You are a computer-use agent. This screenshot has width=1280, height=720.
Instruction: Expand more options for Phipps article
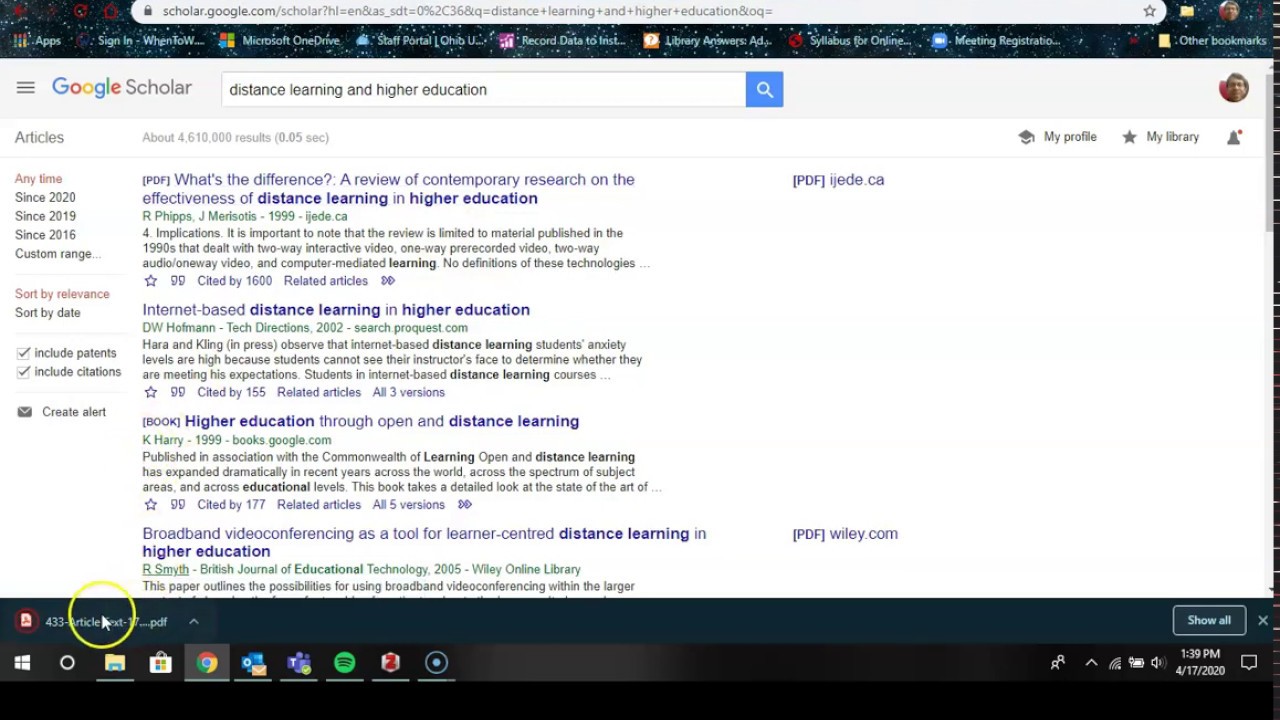tap(388, 281)
